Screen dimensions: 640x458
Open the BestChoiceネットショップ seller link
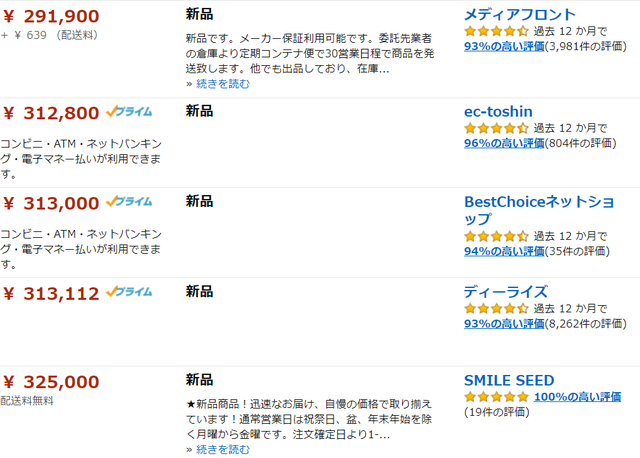[x=539, y=210]
